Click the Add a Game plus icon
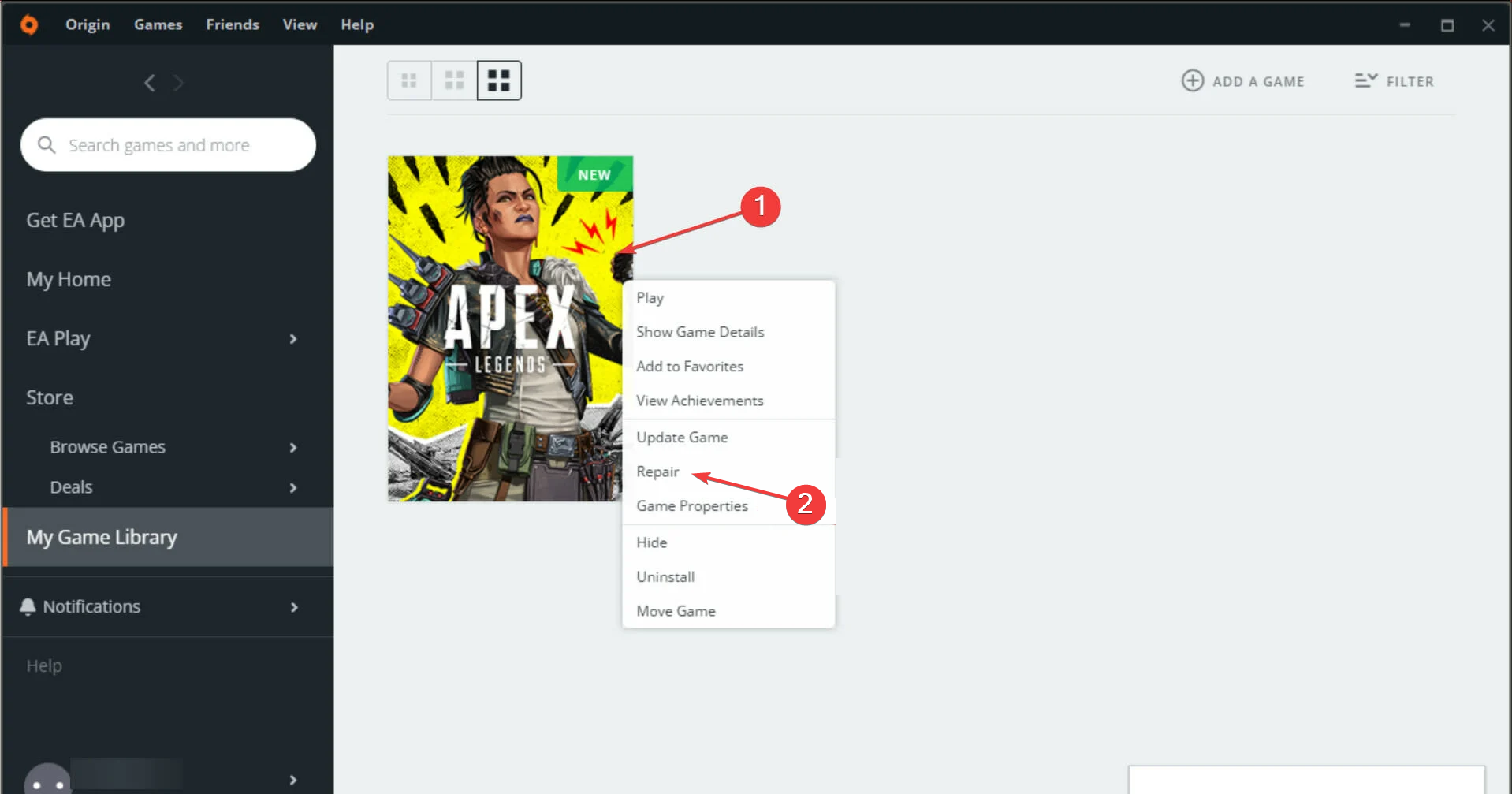The height and width of the screenshot is (794, 1512). click(1192, 80)
